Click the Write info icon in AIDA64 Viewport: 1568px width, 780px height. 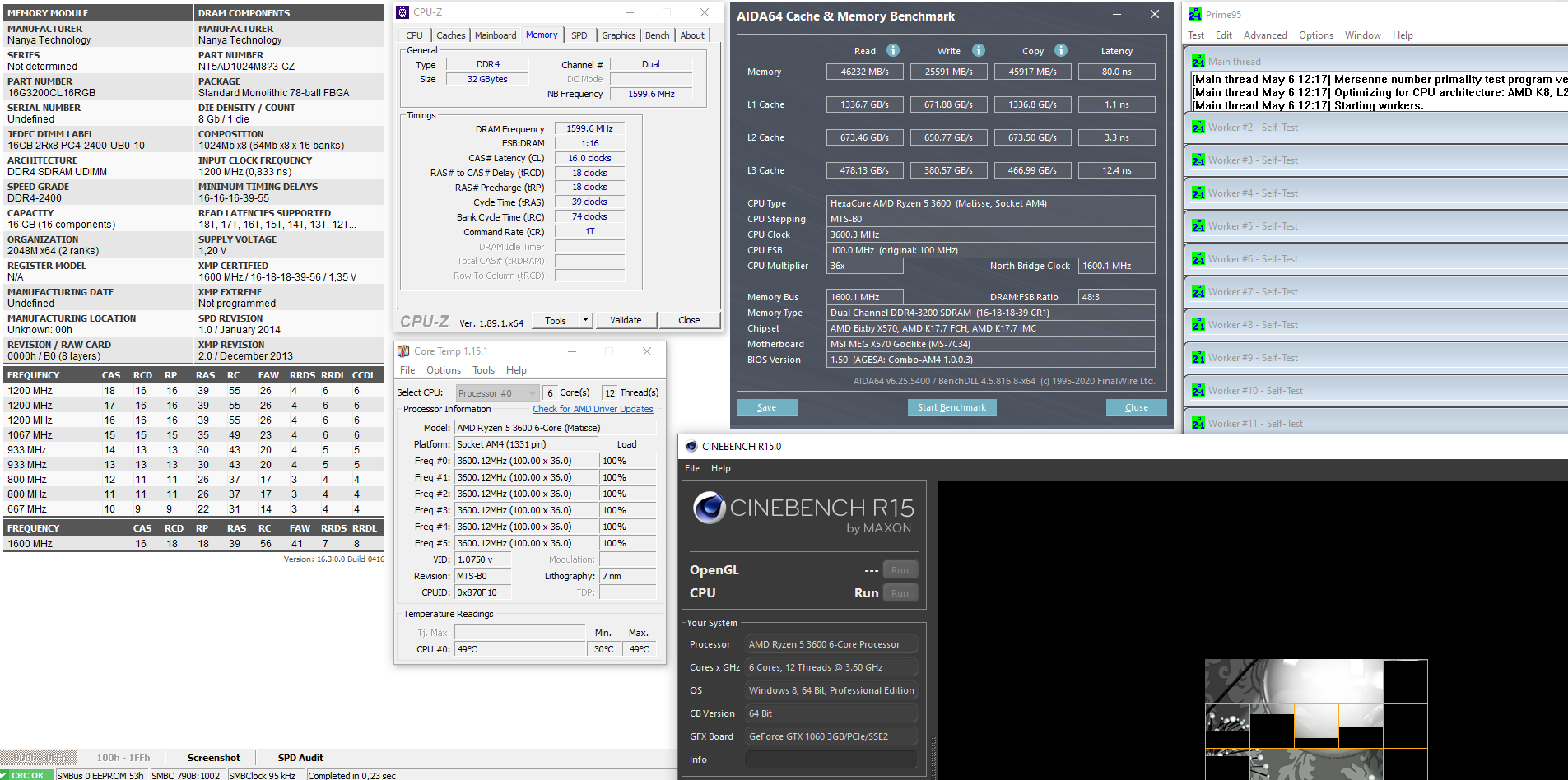978,50
